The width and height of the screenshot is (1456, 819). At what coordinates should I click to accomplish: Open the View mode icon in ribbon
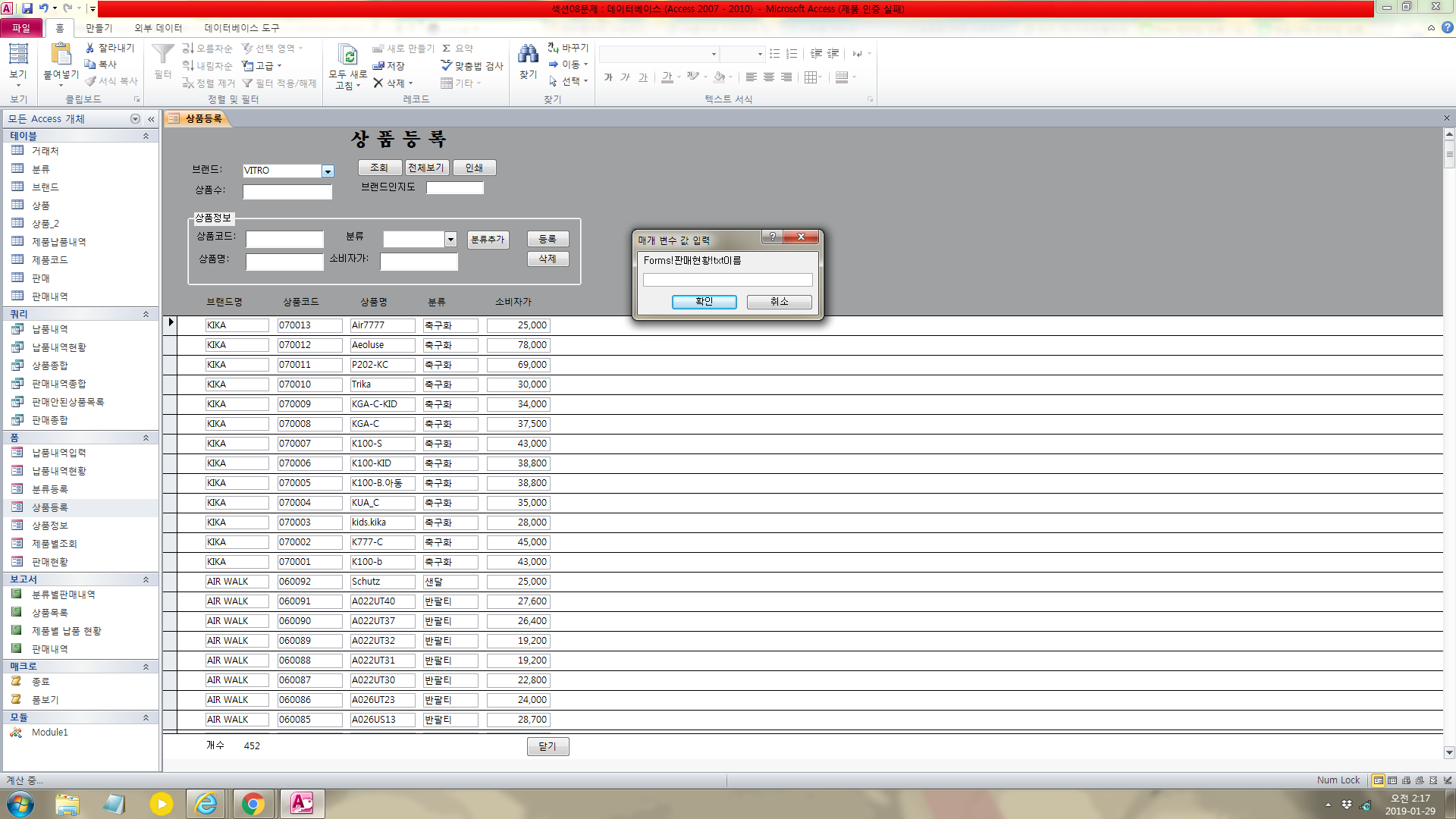point(18,55)
